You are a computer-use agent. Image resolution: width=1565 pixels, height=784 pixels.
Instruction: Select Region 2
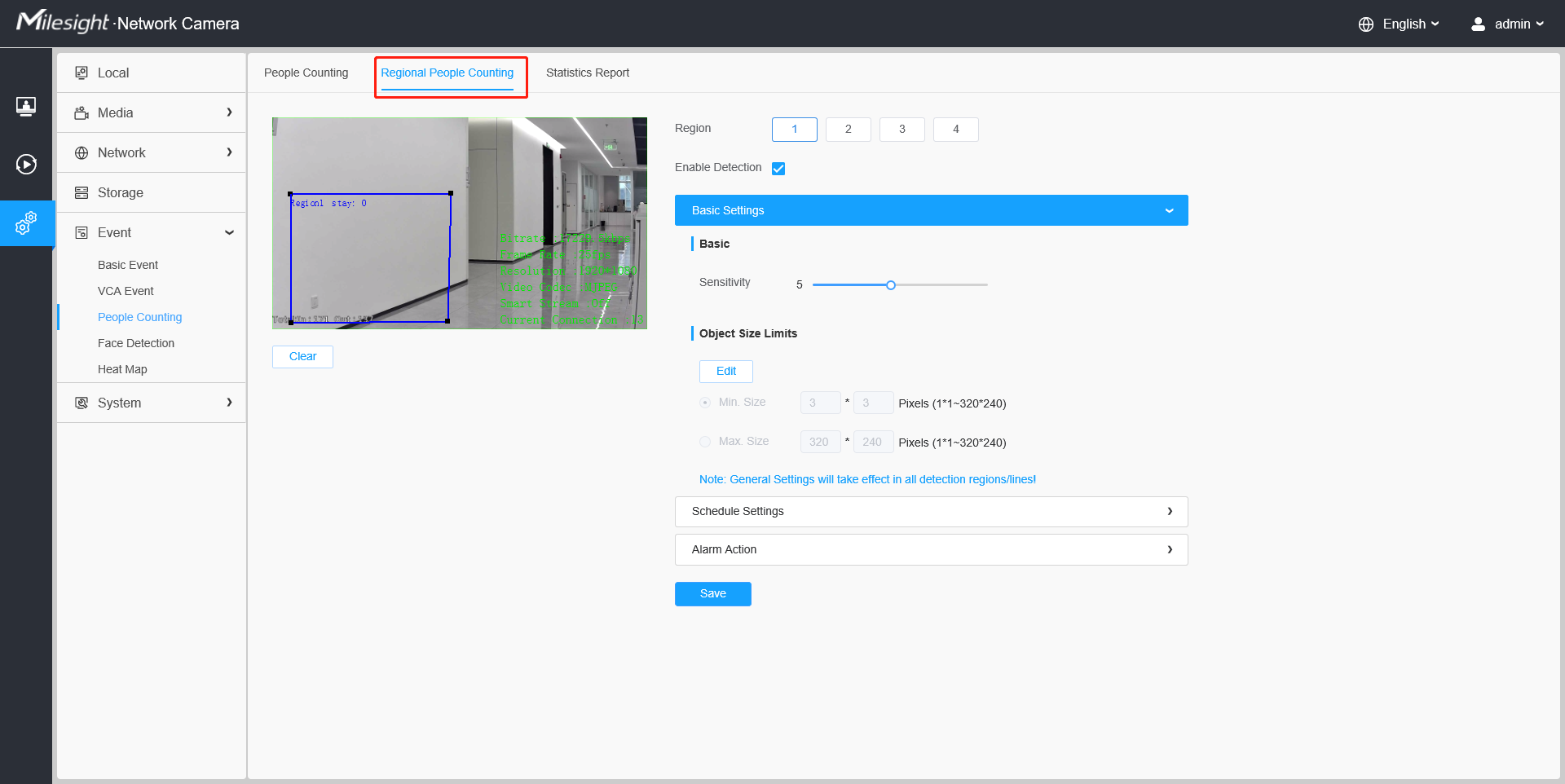click(849, 130)
